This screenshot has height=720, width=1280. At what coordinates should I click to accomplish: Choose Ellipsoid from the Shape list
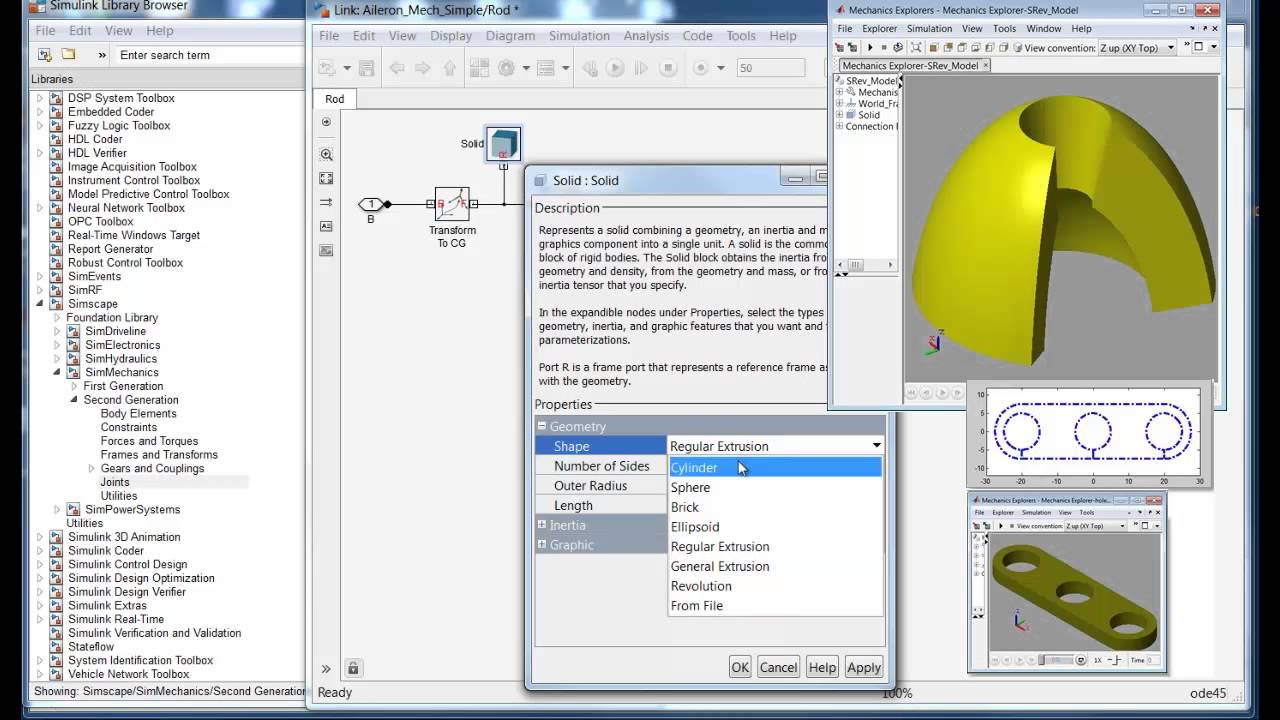coord(776,527)
